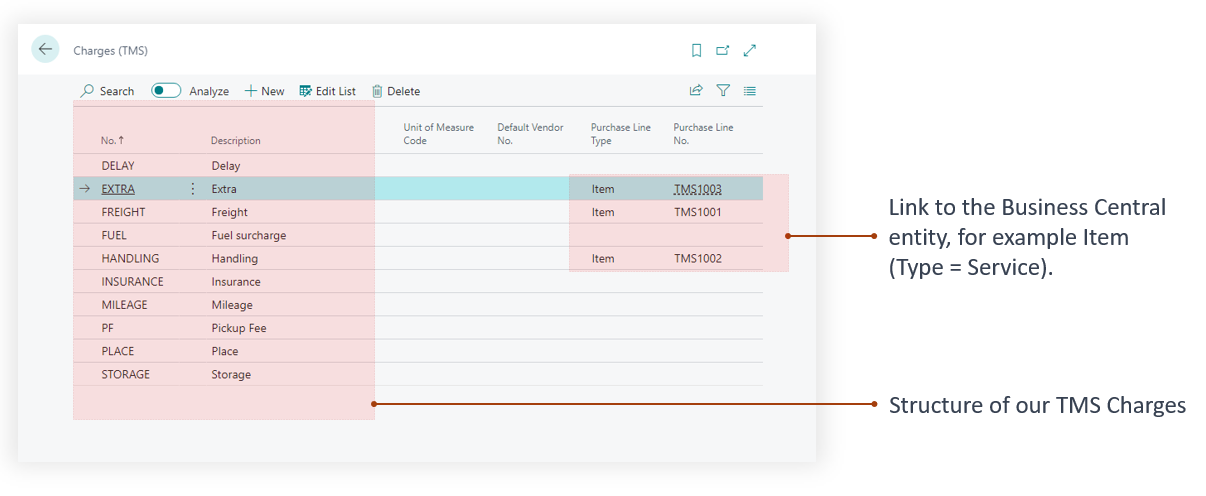Expand page to full screen icon
Screen dimensions: 1206x496
750,50
